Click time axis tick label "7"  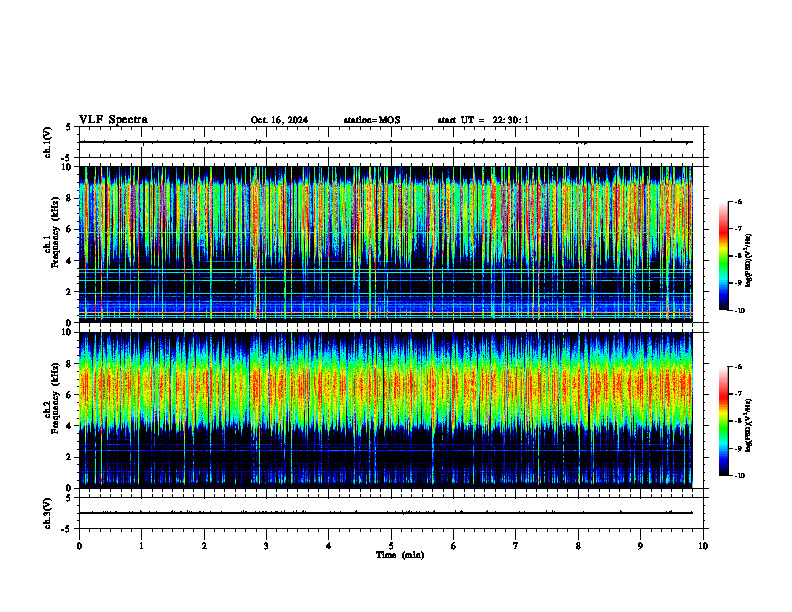[x=516, y=546]
